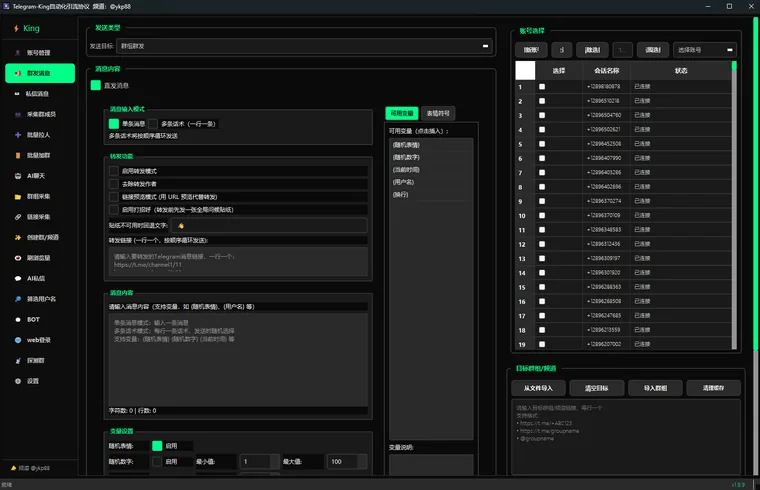The image size is (760, 490).
Task: Click 清理缓存 clear cache button
Action: point(713,388)
